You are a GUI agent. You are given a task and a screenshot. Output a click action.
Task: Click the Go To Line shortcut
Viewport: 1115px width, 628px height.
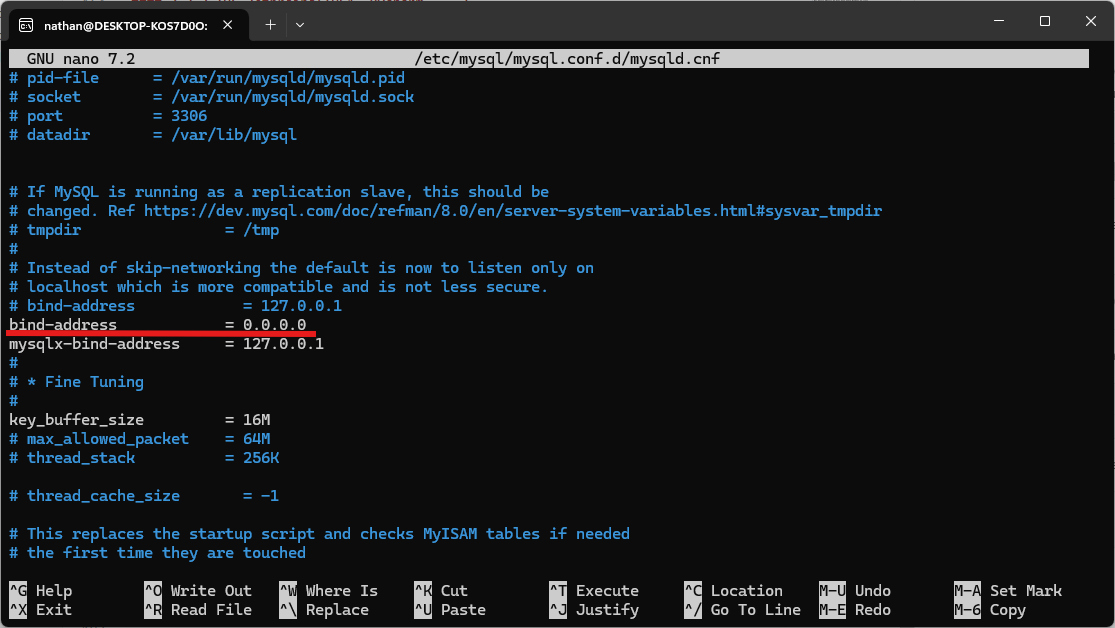(755, 610)
